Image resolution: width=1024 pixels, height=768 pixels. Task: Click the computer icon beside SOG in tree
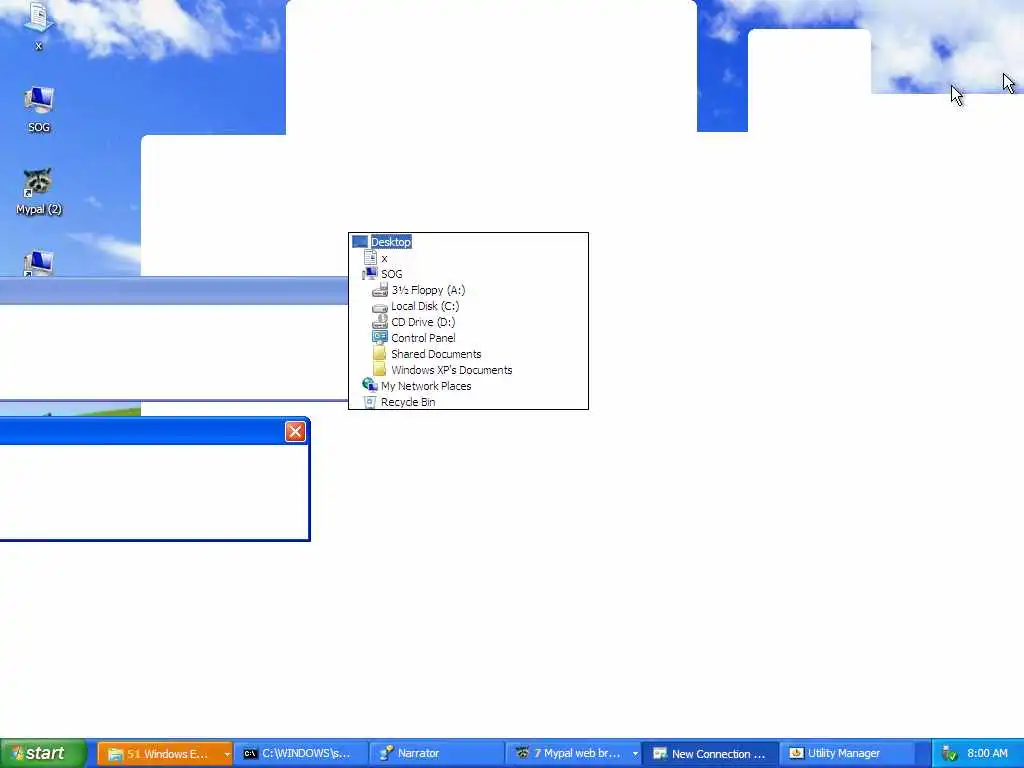(370, 274)
